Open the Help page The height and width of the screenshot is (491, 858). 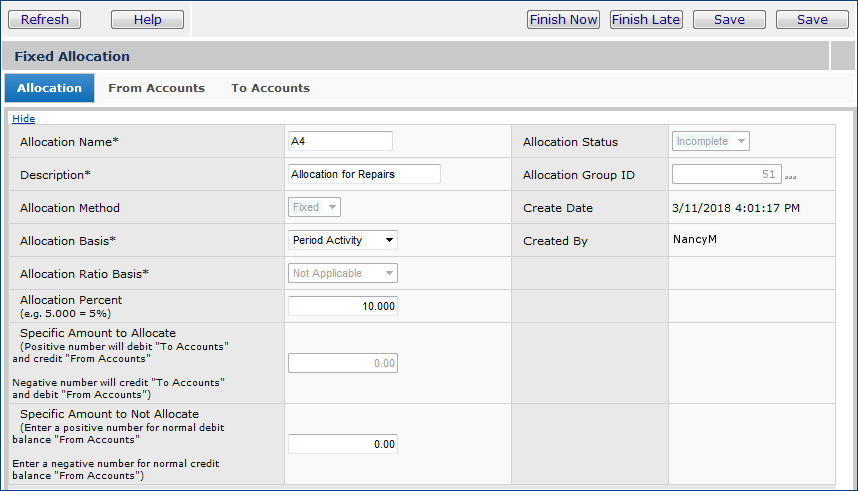pos(147,20)
